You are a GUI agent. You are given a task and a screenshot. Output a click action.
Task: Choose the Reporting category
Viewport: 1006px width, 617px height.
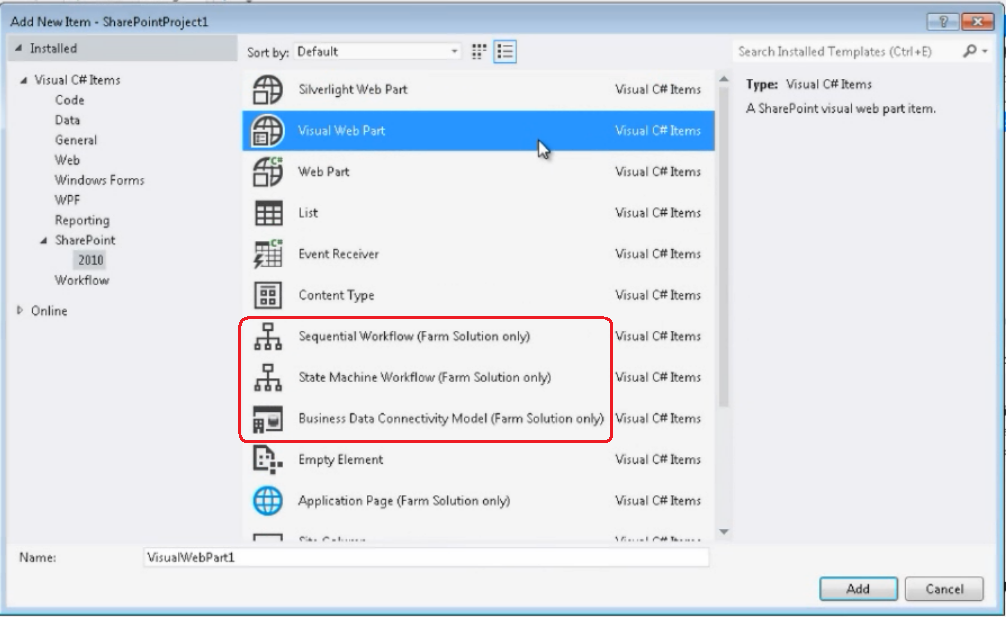(82, 220)
